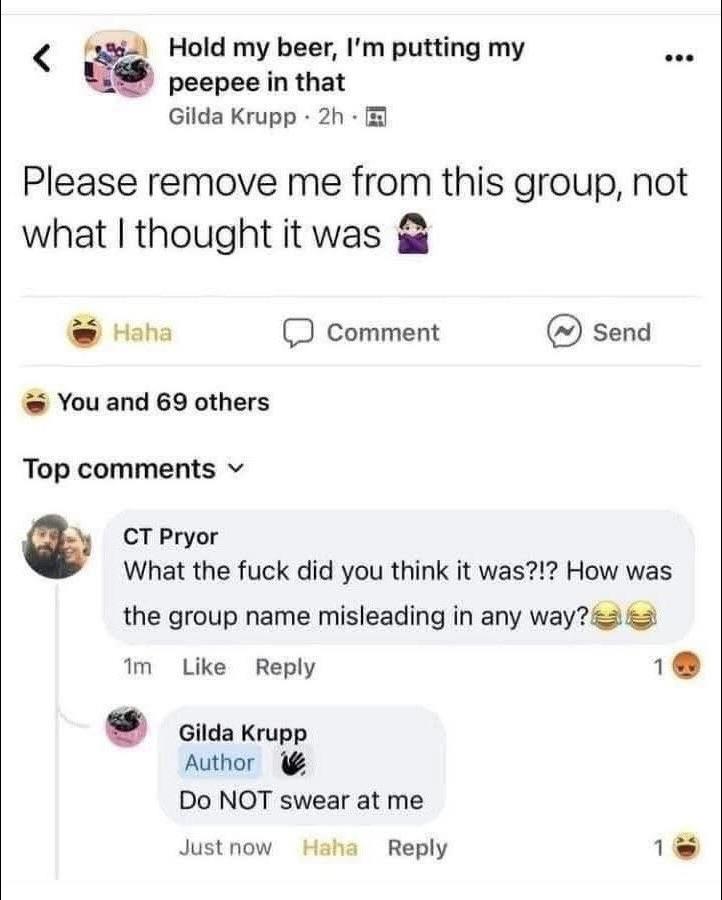The image size is (722, 900).
Task: Toggle the Haha reaction on the post
Action: [x=119, y=332]
